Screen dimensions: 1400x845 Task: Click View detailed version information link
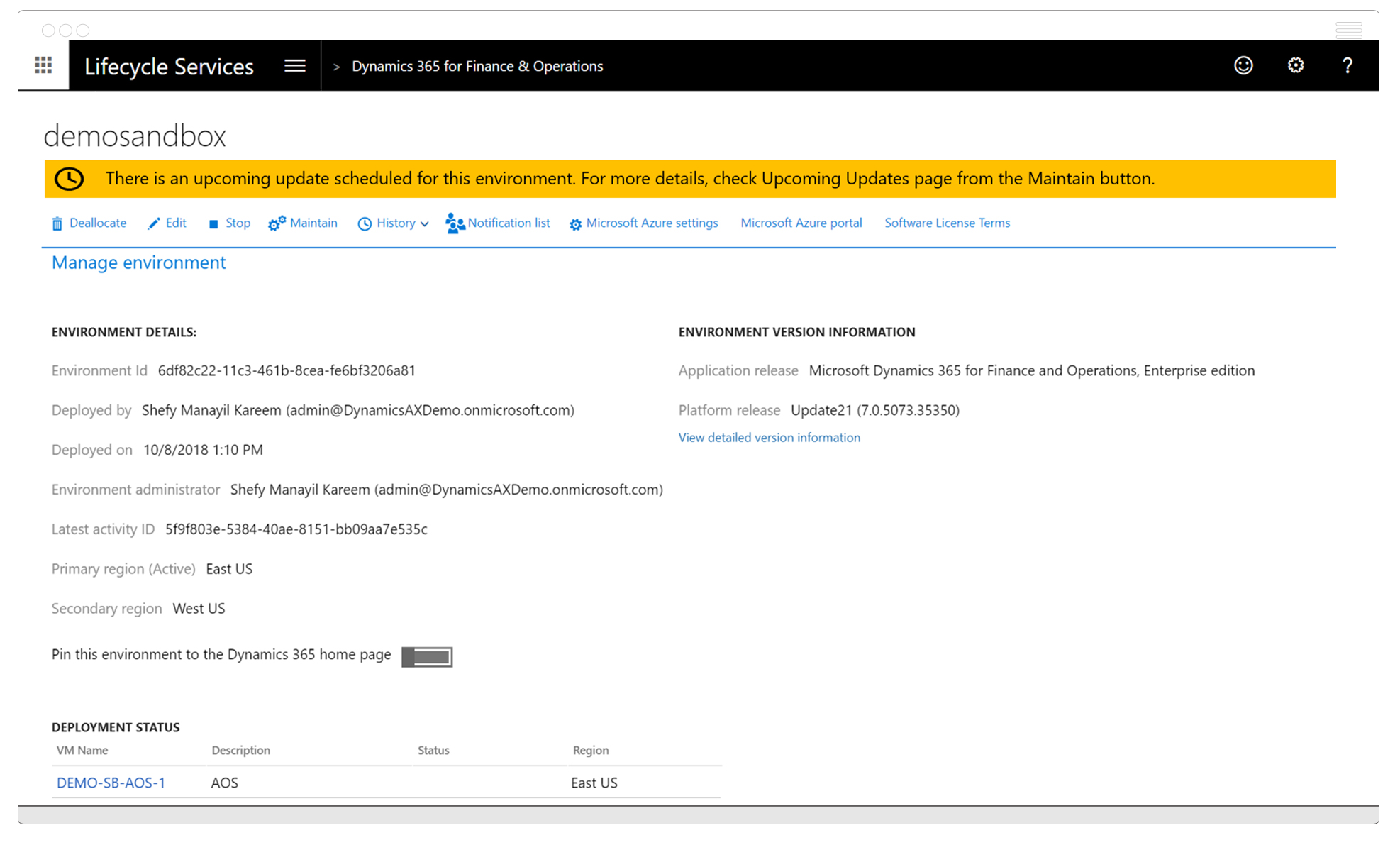[769, 437]
